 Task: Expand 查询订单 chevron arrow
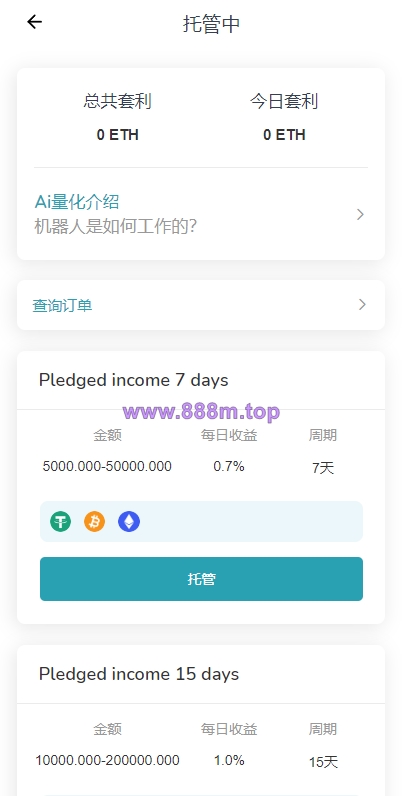[362, 305]
